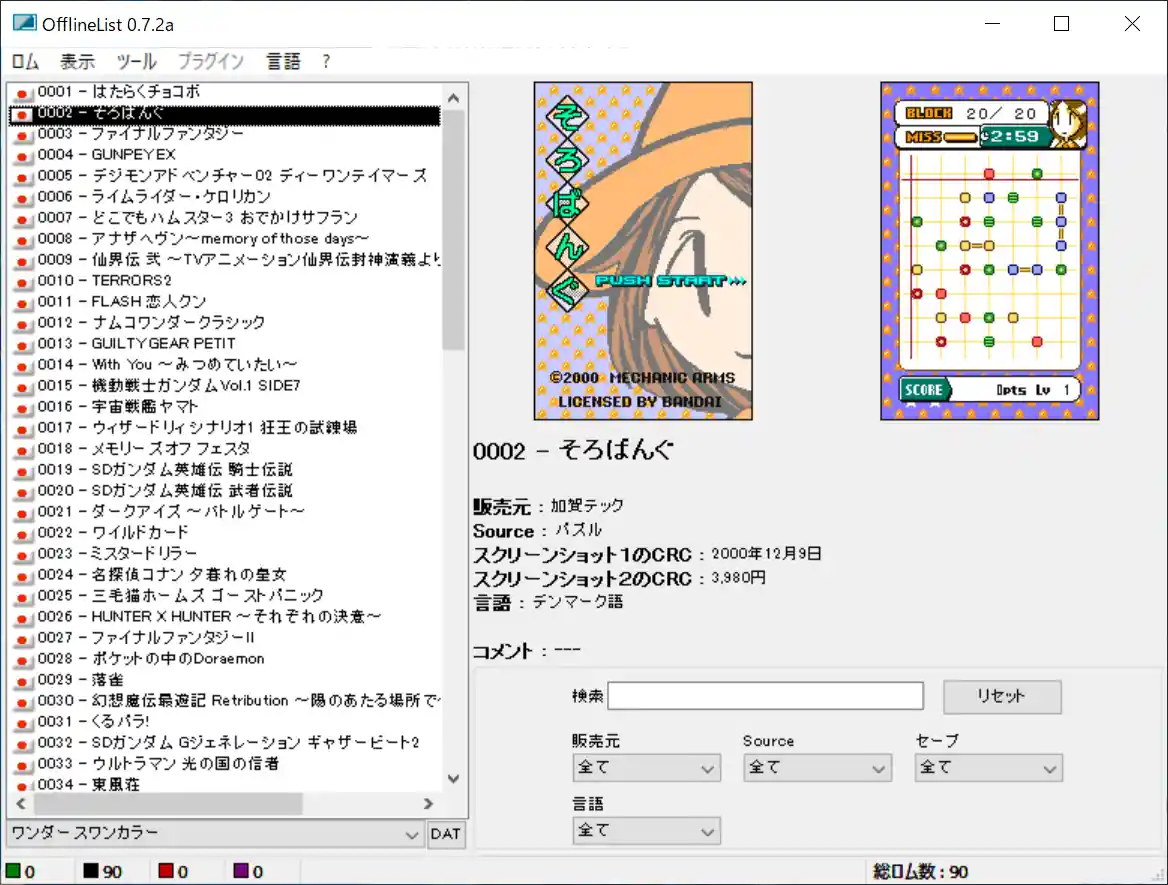Click red status icon of 0016 宇宙戦艦ヤマト
This screenshot has width=1168, height=885.
click(22, 408)
